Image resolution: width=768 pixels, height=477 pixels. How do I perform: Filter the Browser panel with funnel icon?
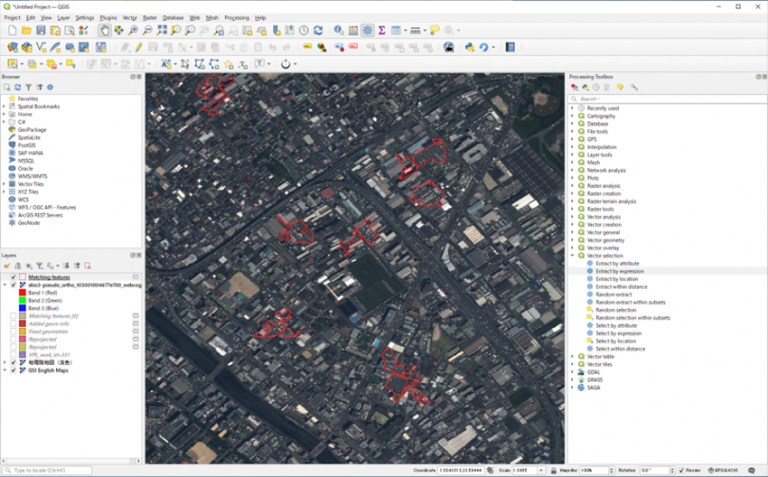click(x=28, y=87)
